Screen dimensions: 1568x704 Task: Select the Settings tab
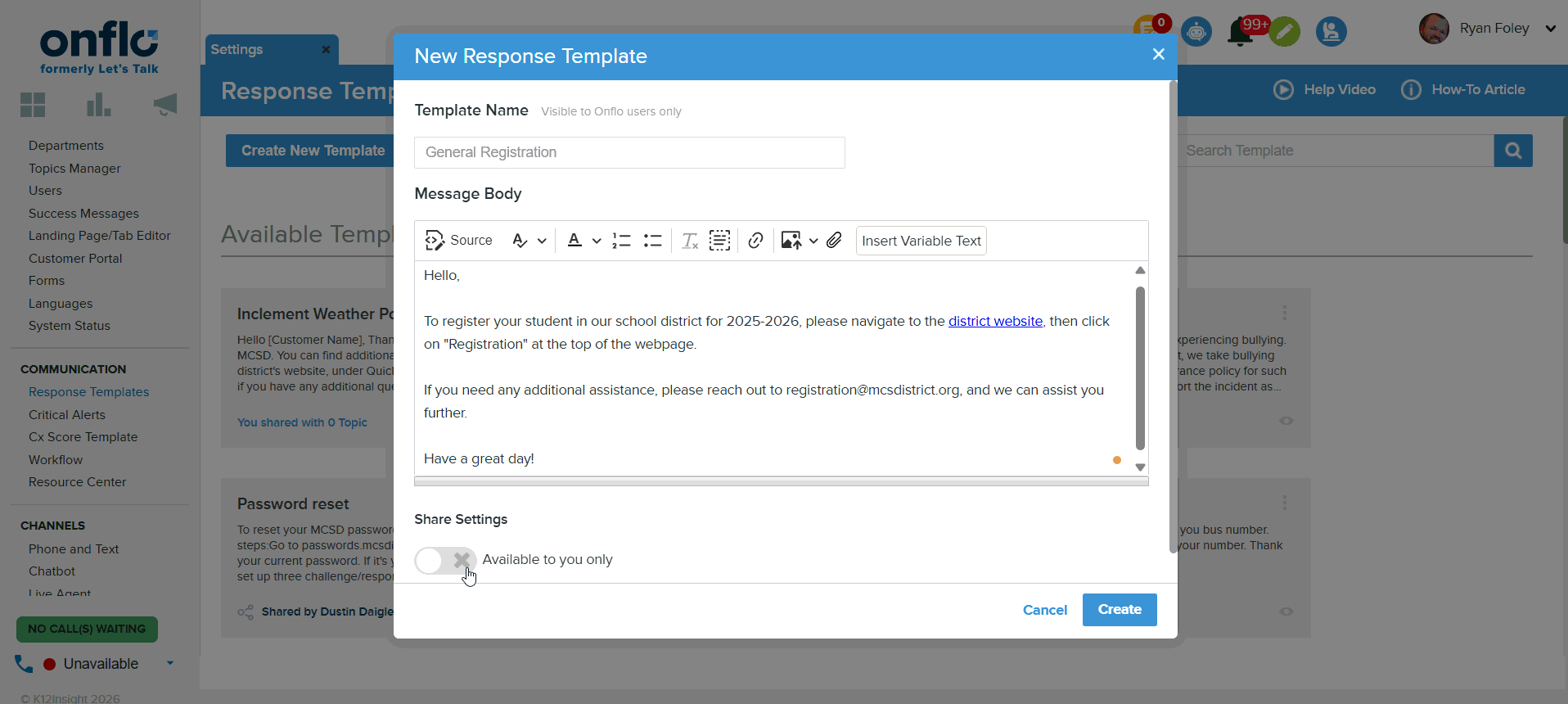point(237,50)
